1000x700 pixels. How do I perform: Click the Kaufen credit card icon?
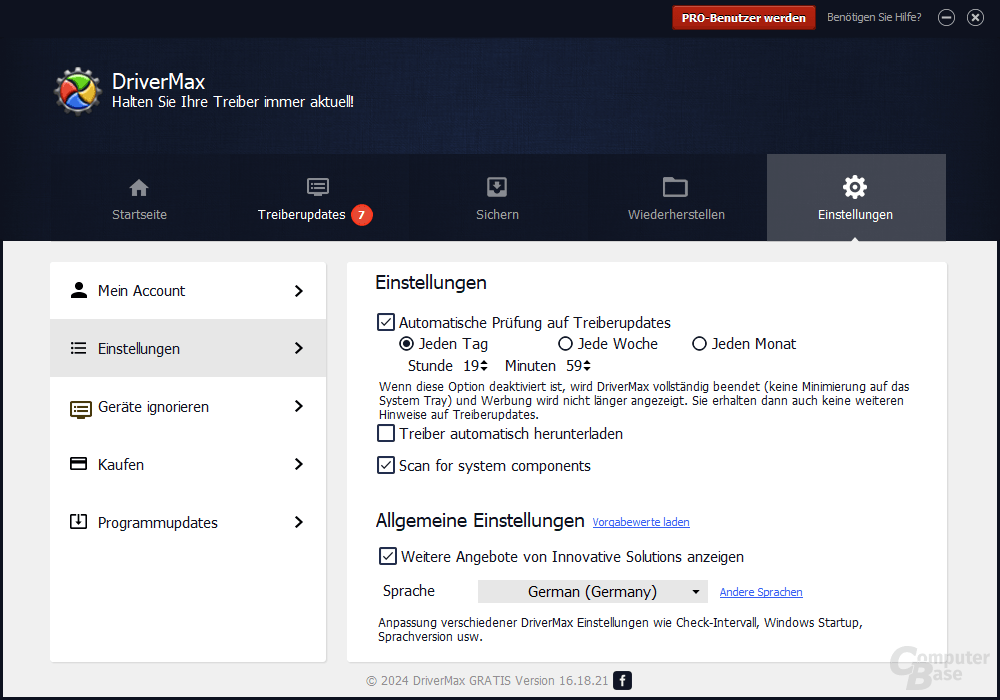coord(78,463)
